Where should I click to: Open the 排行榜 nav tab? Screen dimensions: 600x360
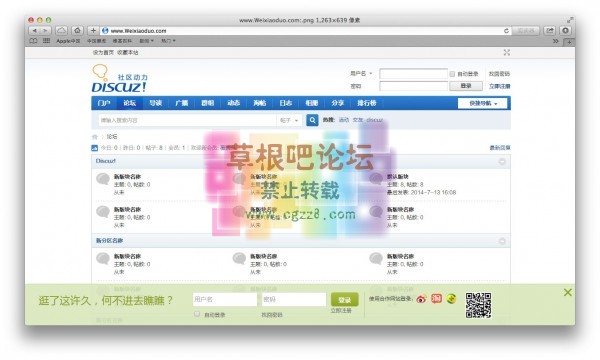pyautogui.click(x=367, y=103)
